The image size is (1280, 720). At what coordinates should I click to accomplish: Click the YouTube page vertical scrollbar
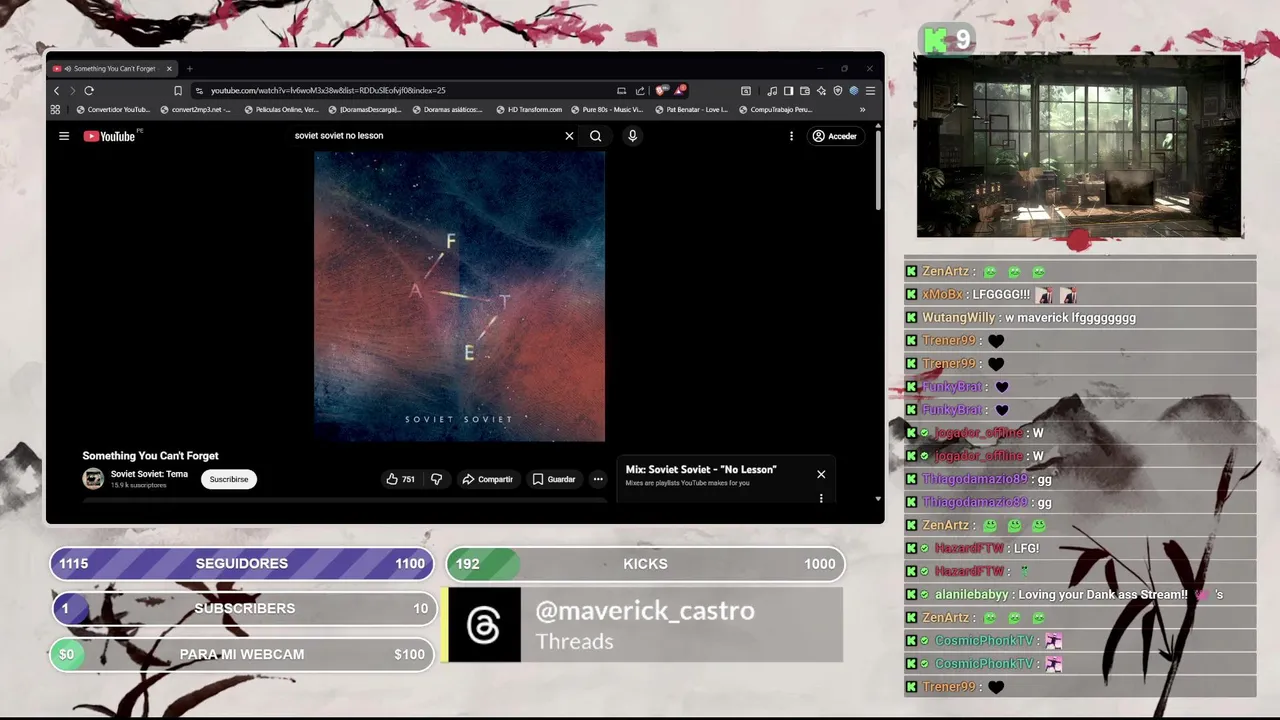(878, 170)
